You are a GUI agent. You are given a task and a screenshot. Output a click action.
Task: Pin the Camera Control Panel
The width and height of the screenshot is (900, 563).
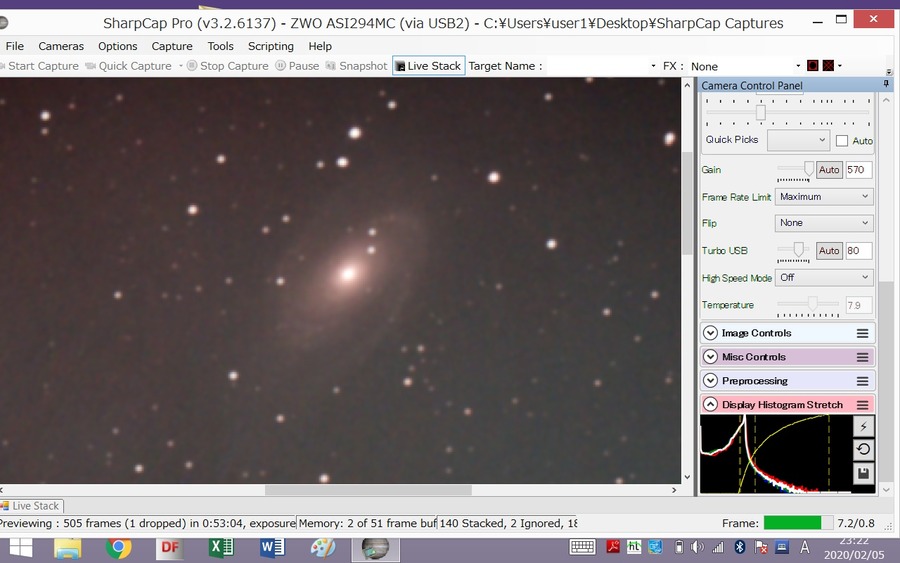tap(886, 84)
